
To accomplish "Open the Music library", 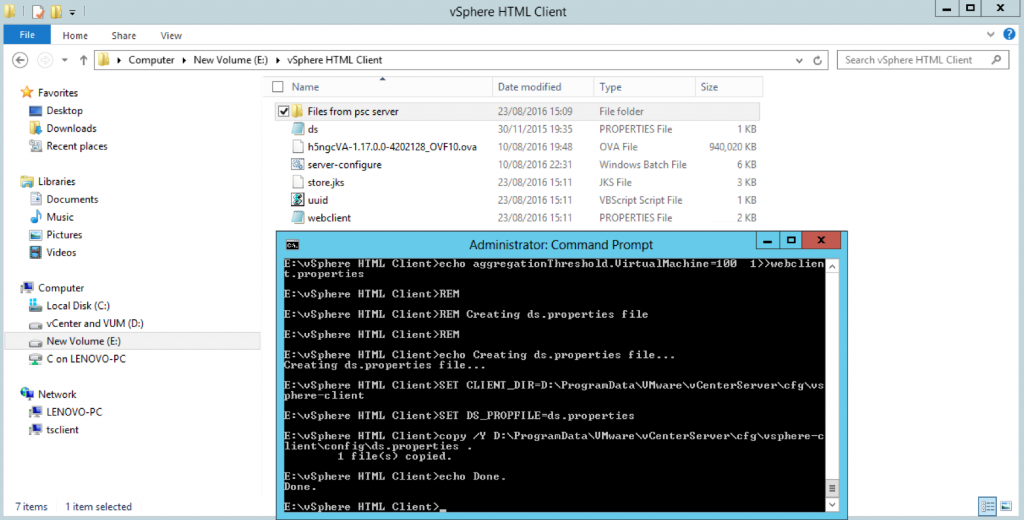I will [x=59, y=217].
